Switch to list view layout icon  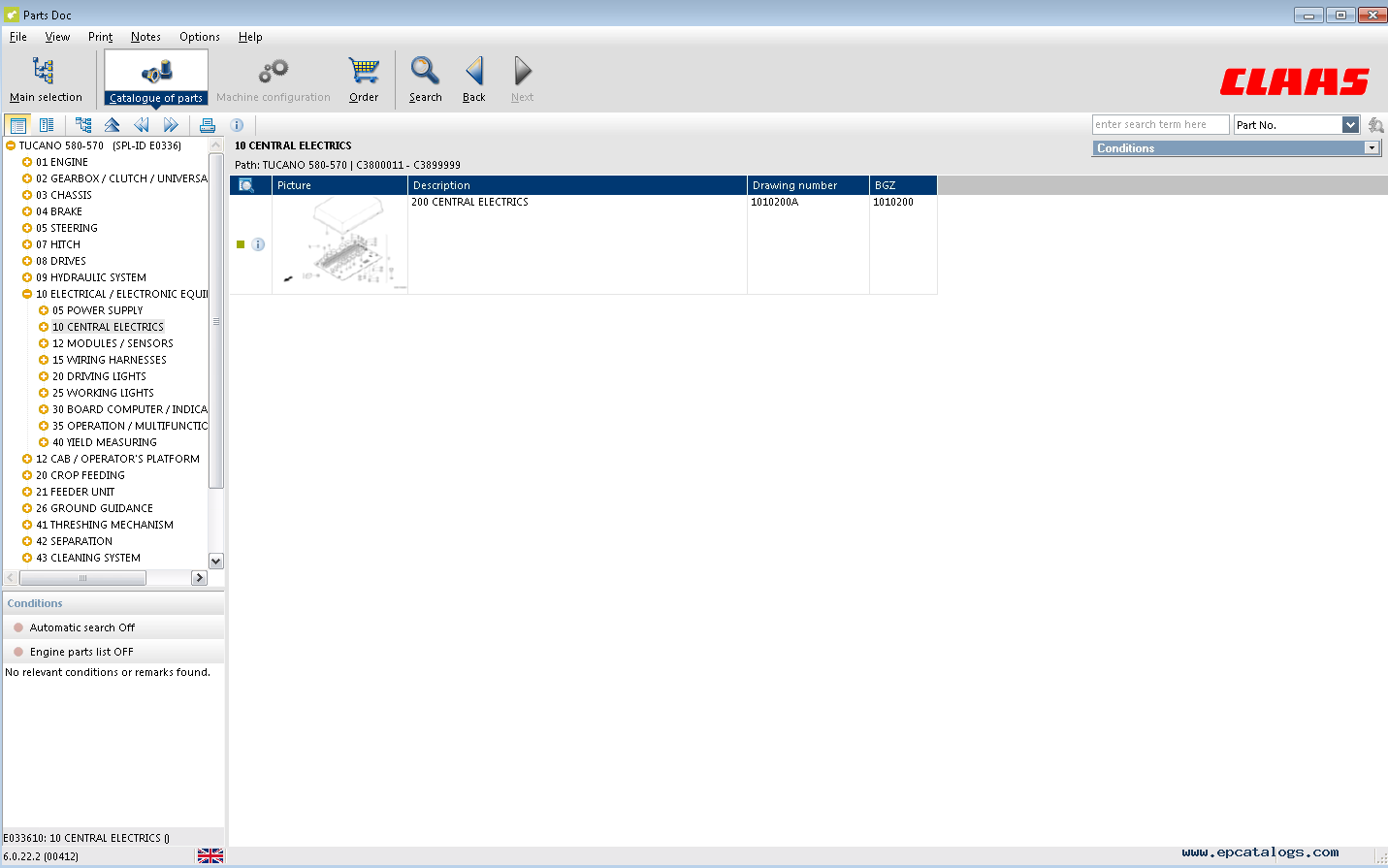(17, 125)
